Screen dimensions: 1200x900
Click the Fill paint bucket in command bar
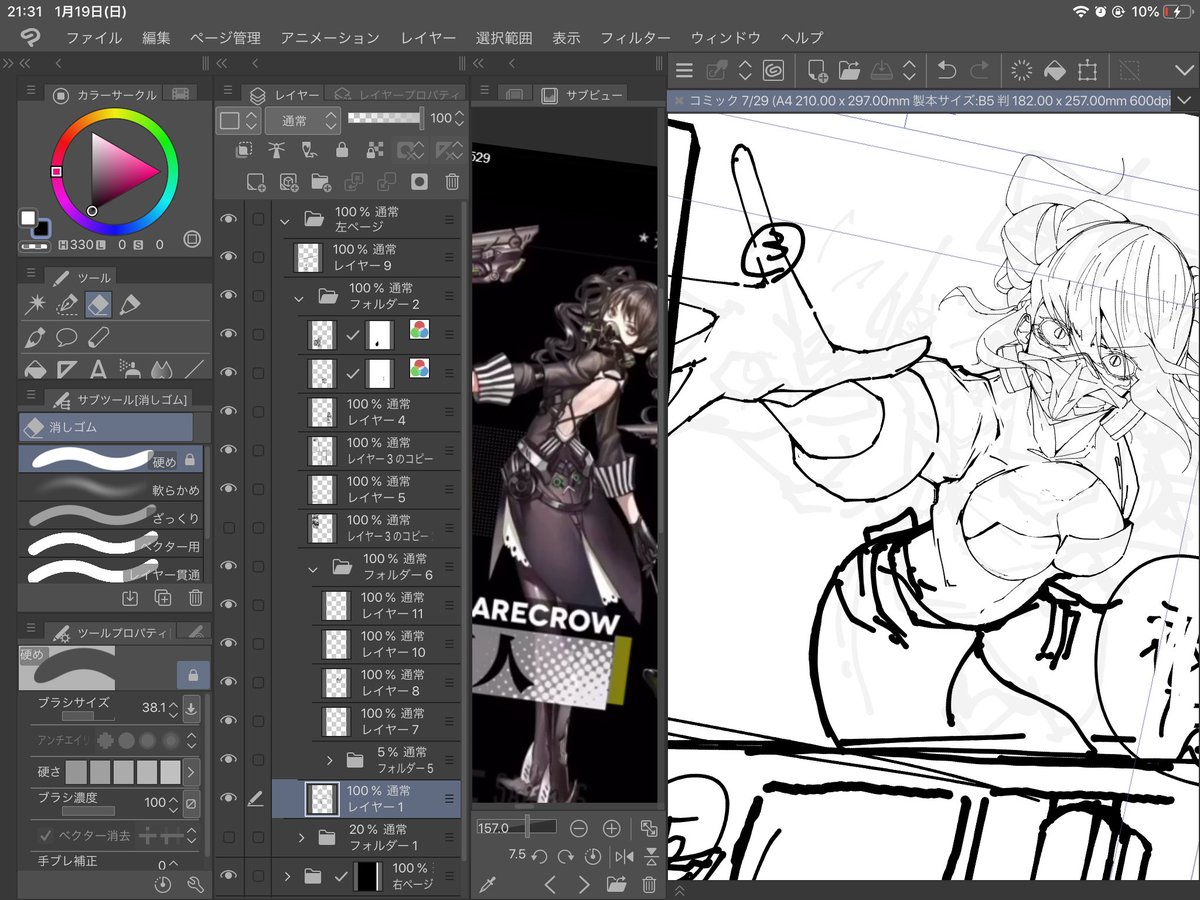pyautogui.click(x=1054, y=70)
